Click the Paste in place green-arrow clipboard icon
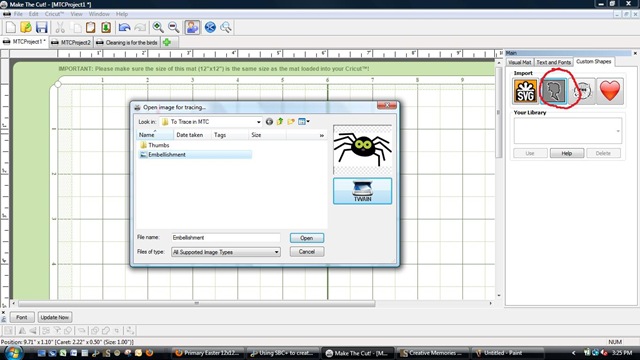Image resolution: width=640 pixels, height=360 pixels. [x=106, y=27]
